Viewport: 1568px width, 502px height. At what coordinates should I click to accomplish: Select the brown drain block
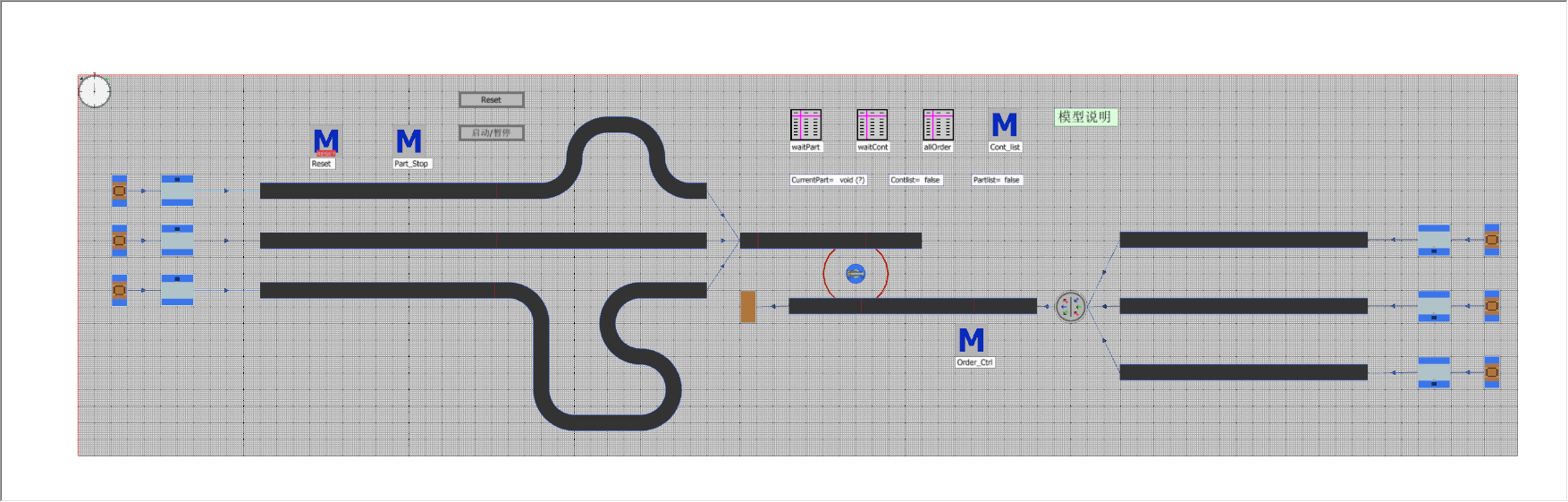click(748, 307)
